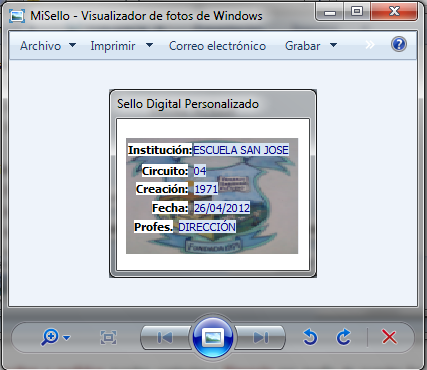Viewport: 427px width, 370px height.
Task: Maximize the photo viewer window
Action: point(357,12)
